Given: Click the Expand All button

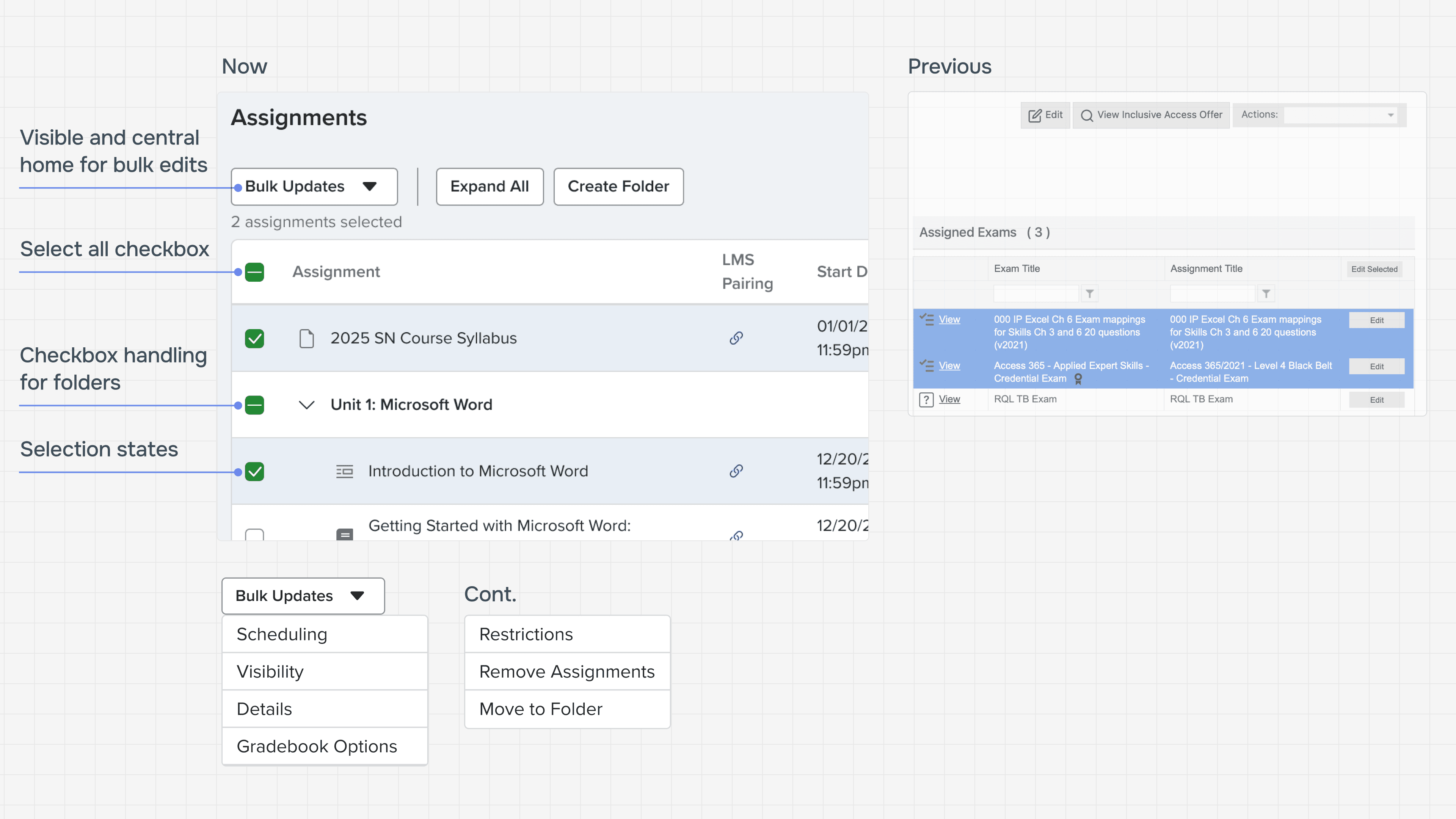Looking at the screenshot, I should click(x=490, y=187).
